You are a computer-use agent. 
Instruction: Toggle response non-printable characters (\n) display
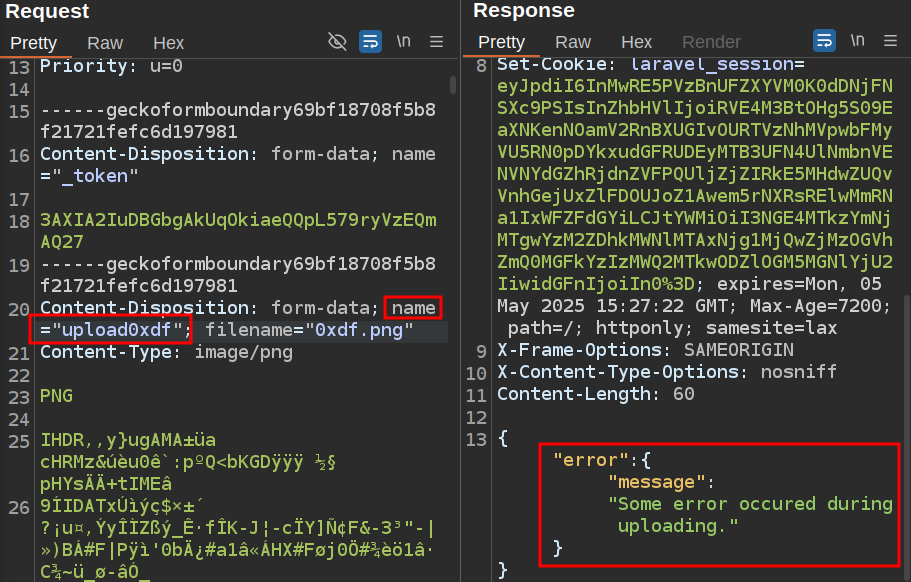857,42
